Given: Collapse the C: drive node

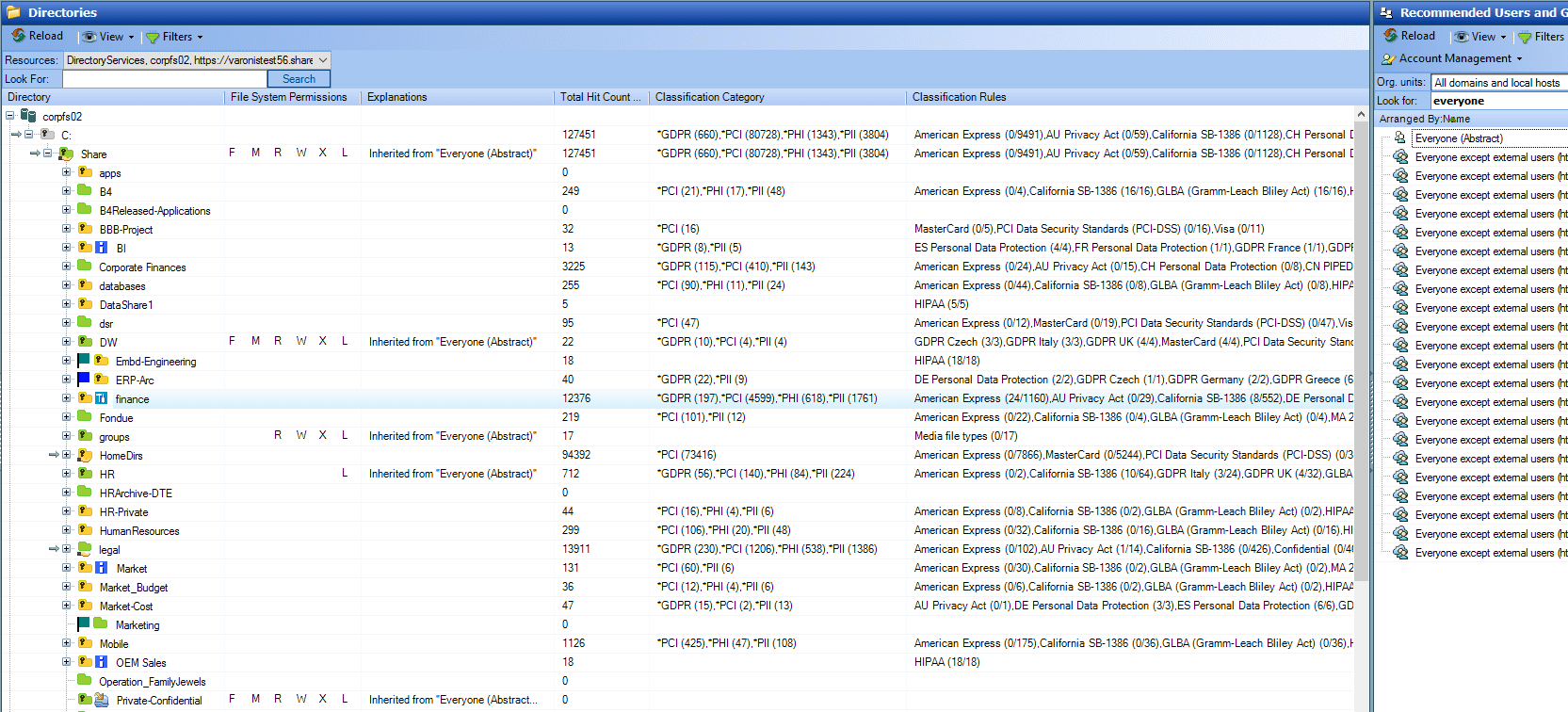Looking at the screenshot, I should (28, 135).
